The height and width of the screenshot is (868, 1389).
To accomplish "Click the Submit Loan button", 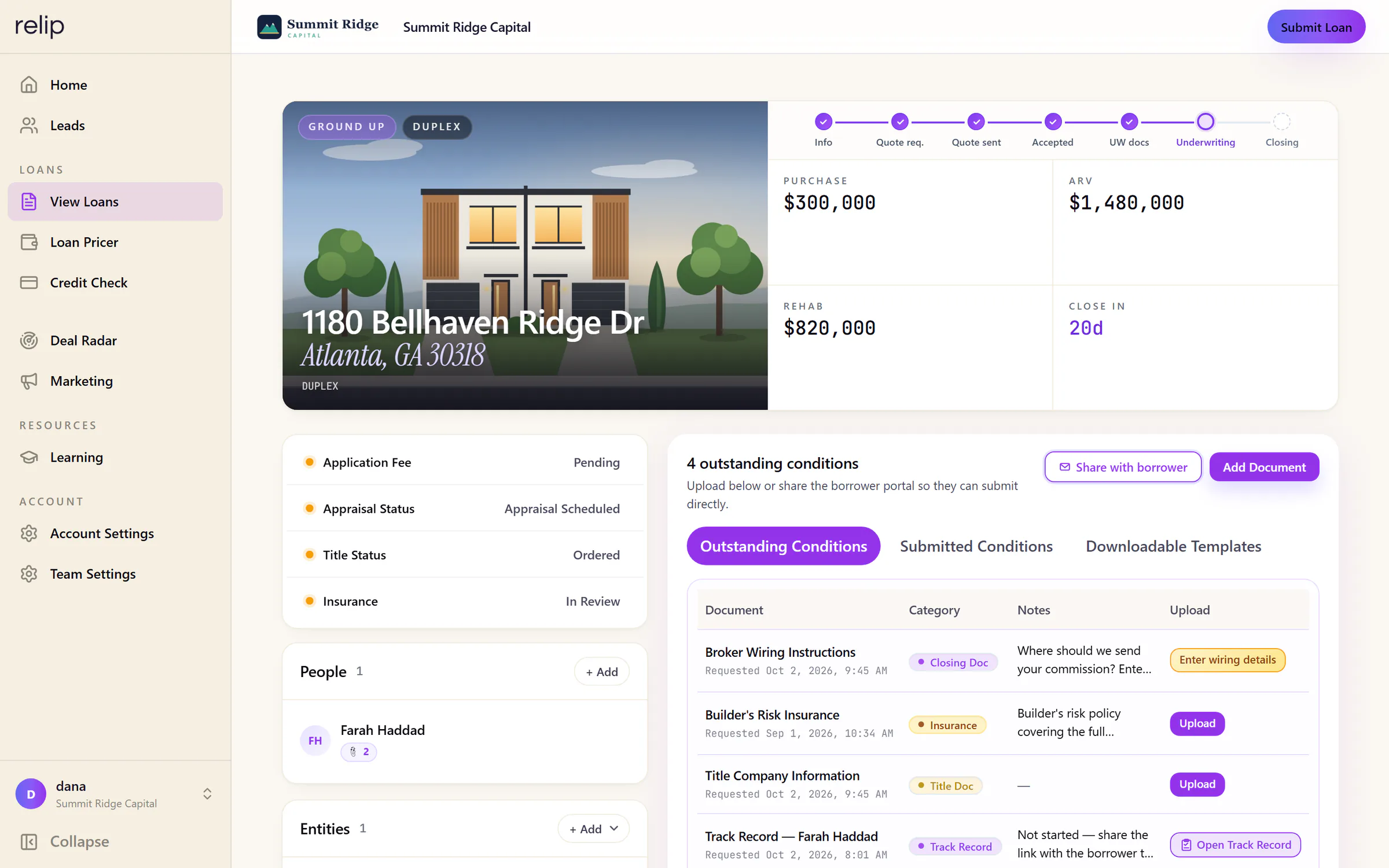I will point(1316,27).
